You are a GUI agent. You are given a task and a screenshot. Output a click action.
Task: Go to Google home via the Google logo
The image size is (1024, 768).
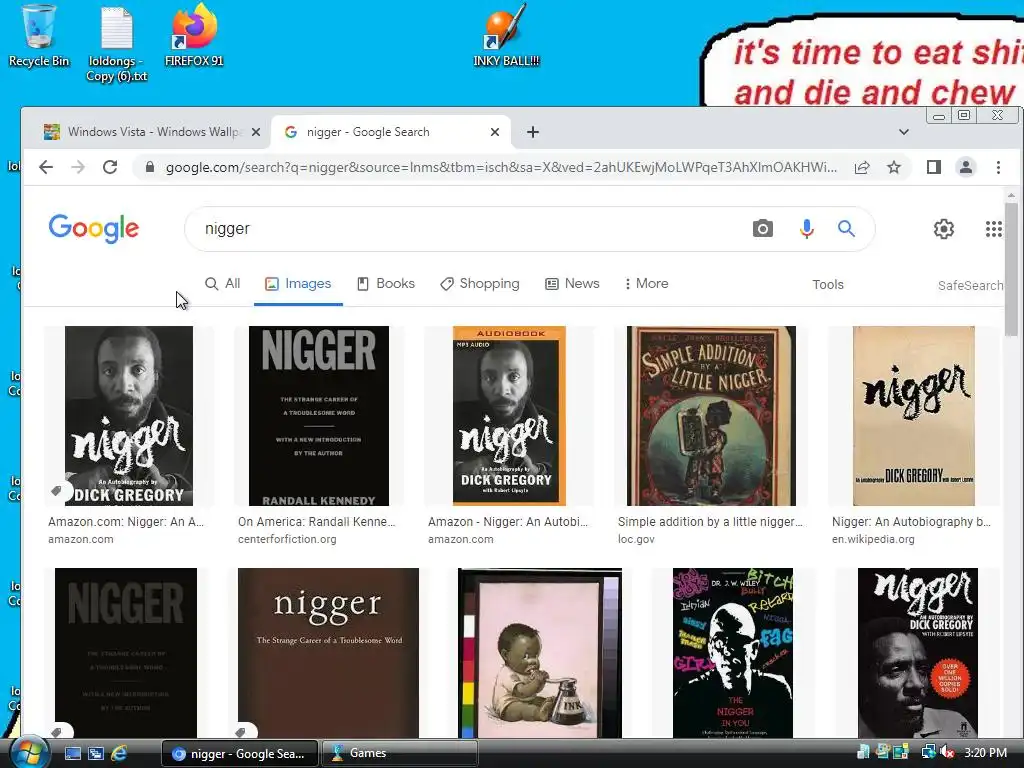pyautogui.click(x=93, y=228)
